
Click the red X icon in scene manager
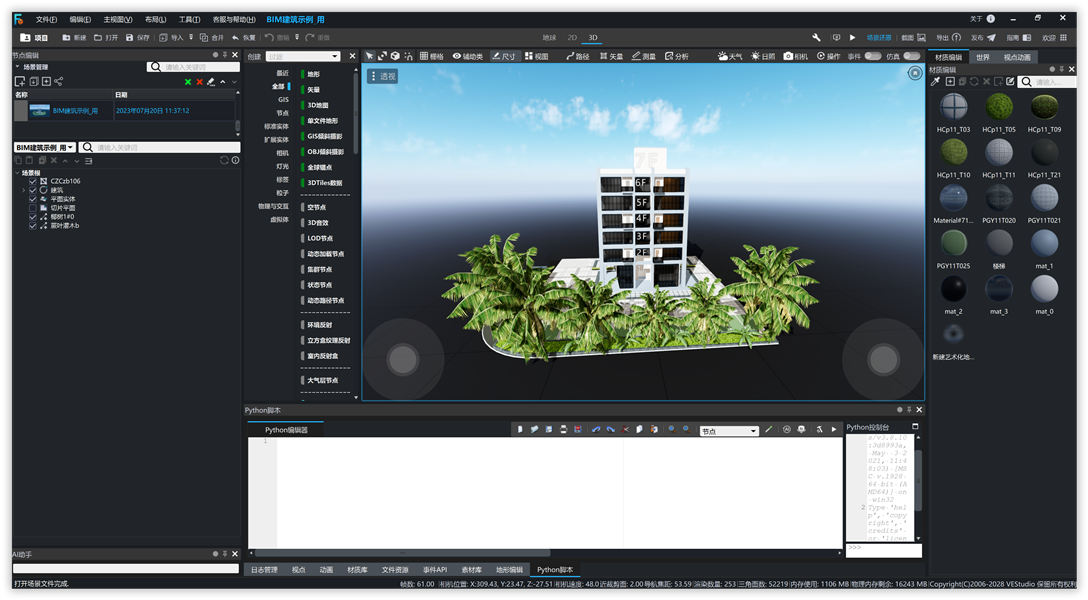[199, 82]
